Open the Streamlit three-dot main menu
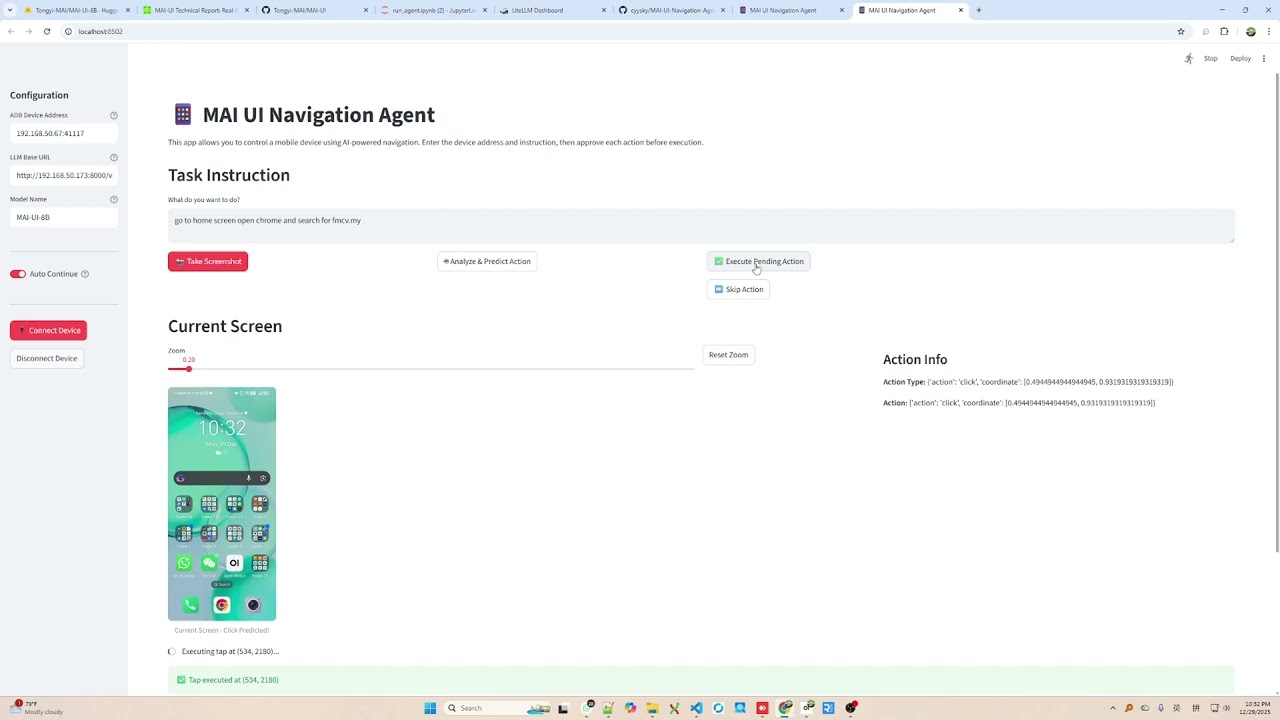This screenshot has height=720, width=1280. pos(1264,58)
